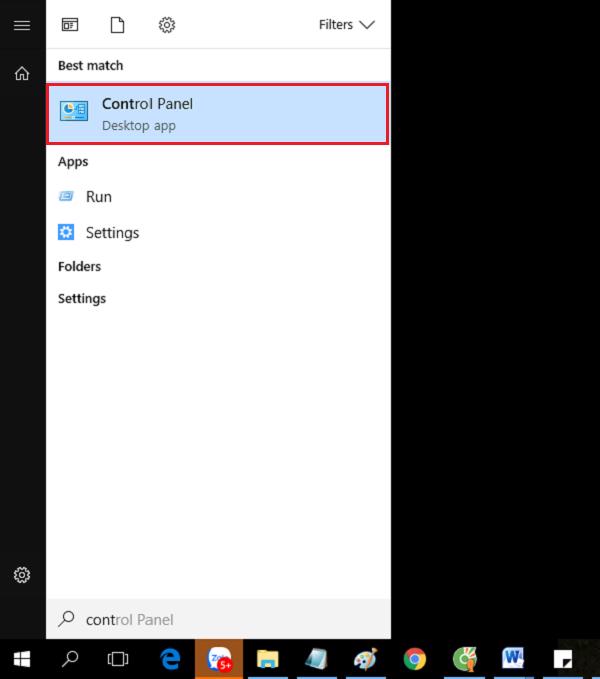Image resolution: width=600 pixels, height=679 pixels.
Task: Click the Settings category heading below Folders
Action: (81, 299)
